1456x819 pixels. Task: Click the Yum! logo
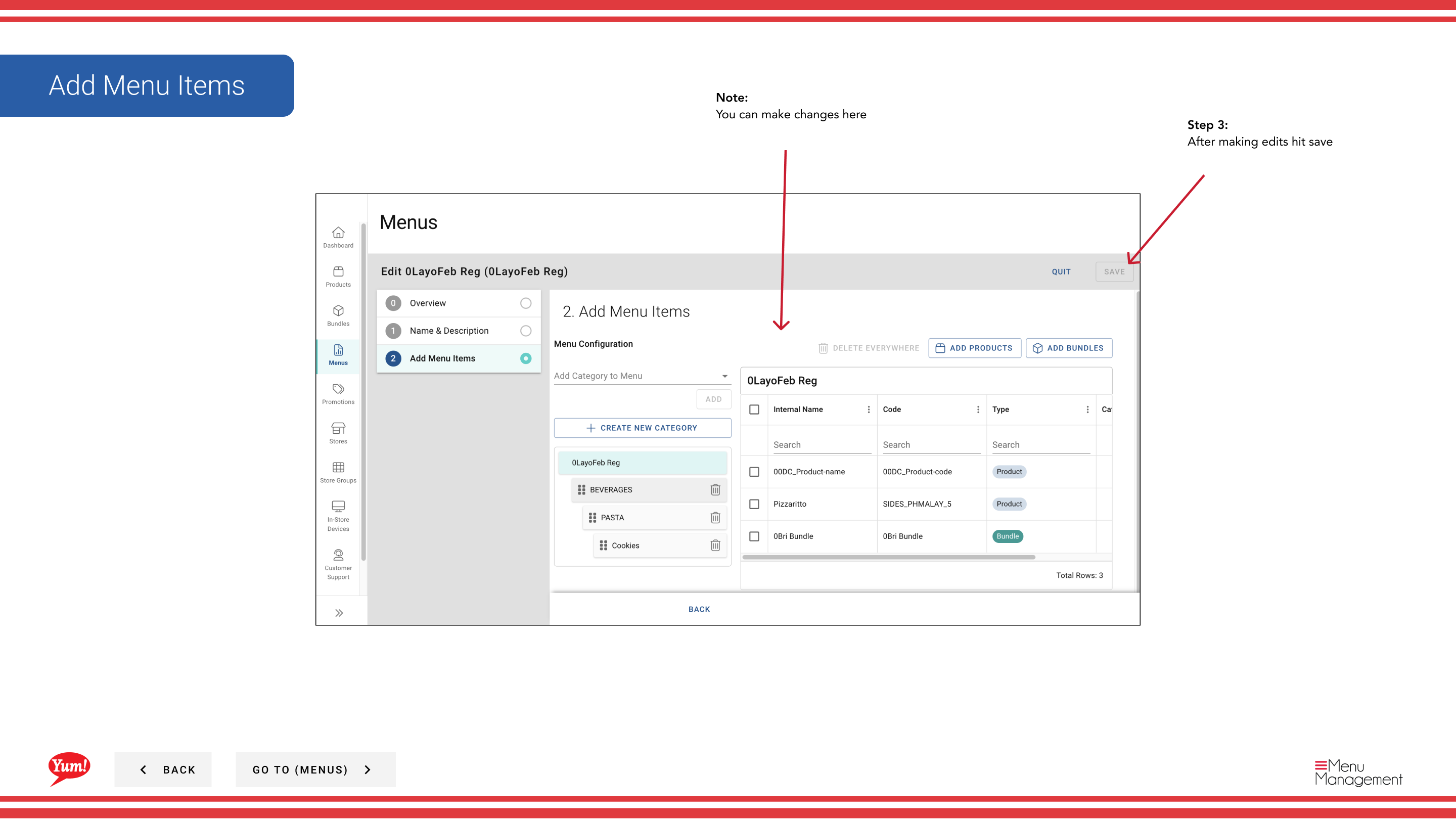tap(69, 768)
